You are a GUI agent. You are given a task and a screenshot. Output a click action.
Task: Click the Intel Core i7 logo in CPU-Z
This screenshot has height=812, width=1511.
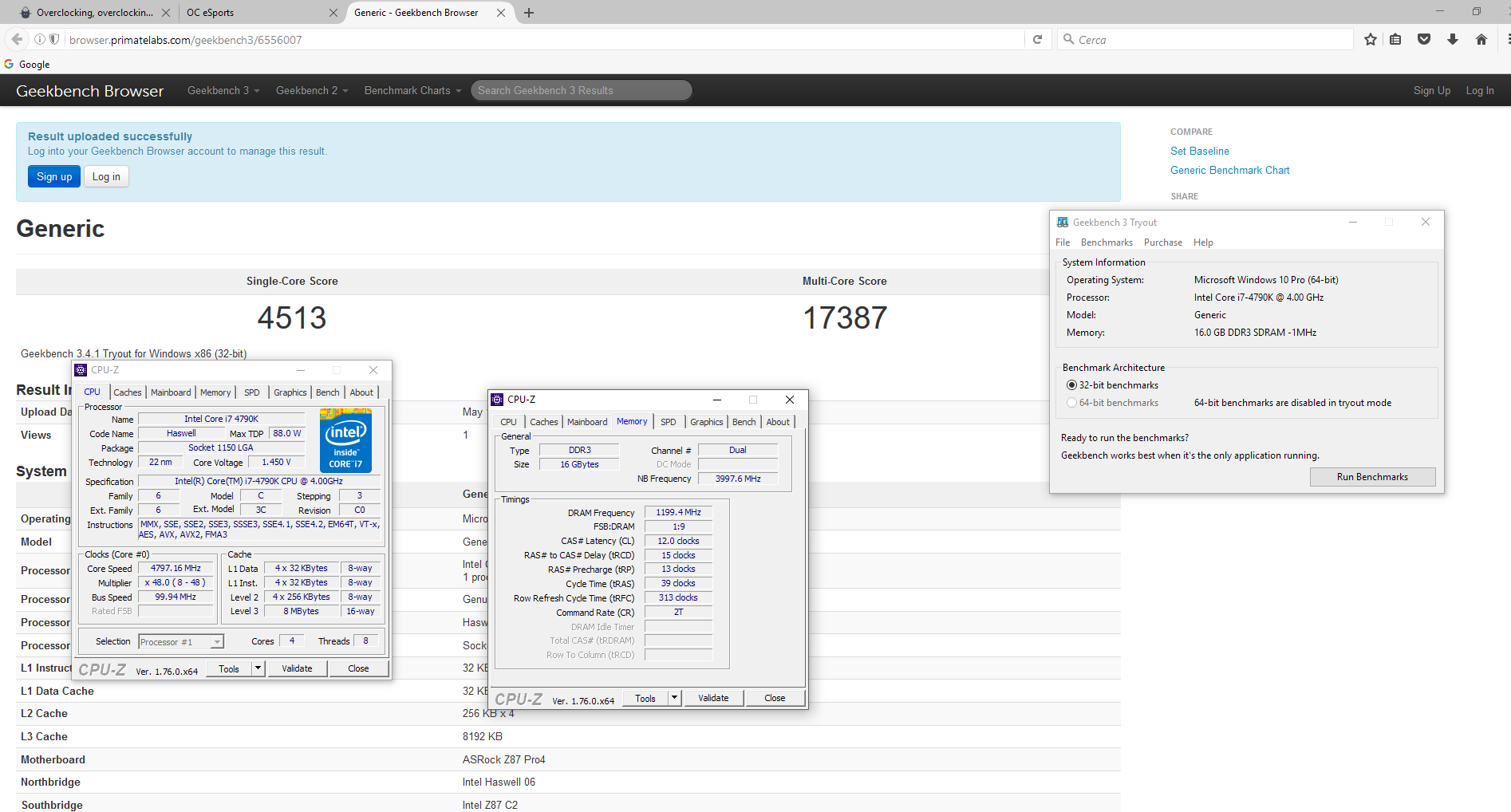345,440
